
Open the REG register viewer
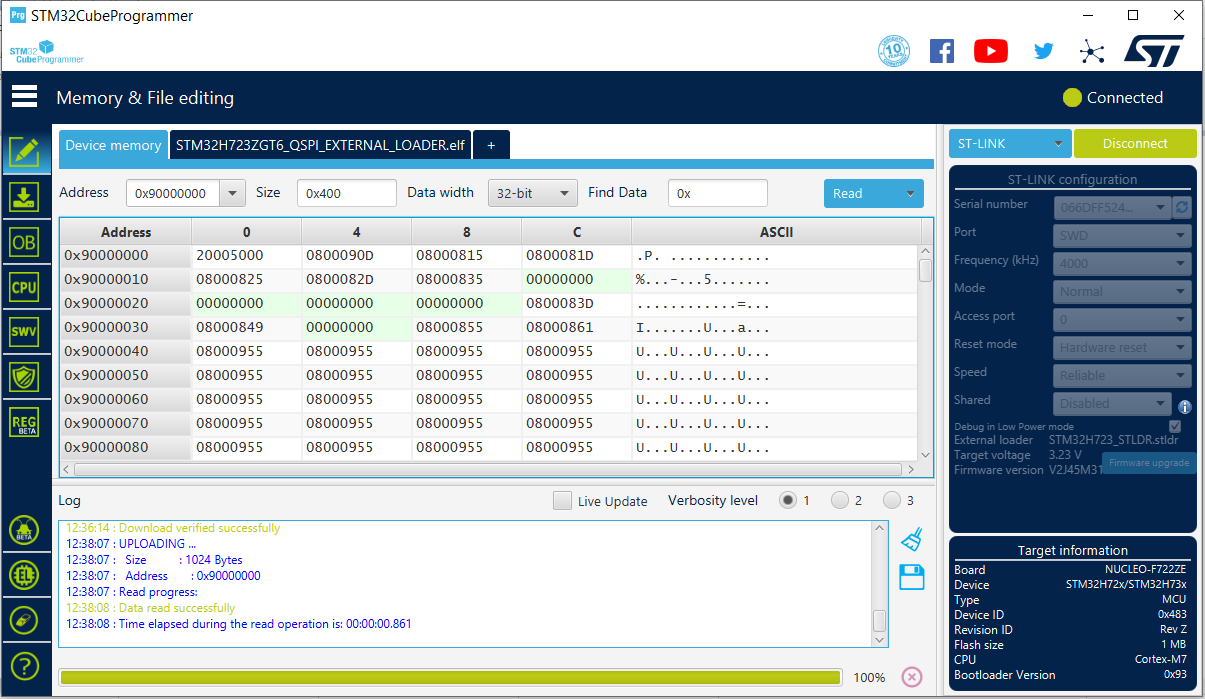click(x=23, y=421)
